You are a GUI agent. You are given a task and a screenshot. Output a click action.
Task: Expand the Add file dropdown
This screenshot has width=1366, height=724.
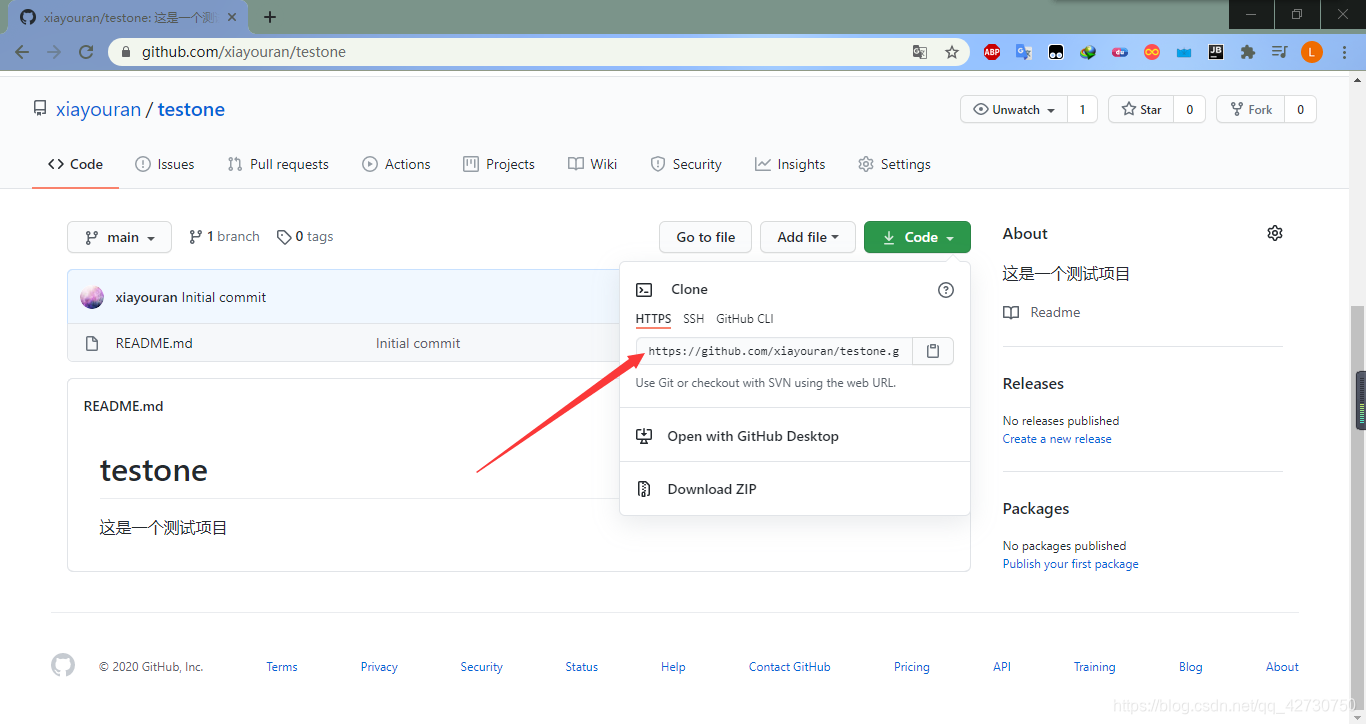click(x=808, y=237)
